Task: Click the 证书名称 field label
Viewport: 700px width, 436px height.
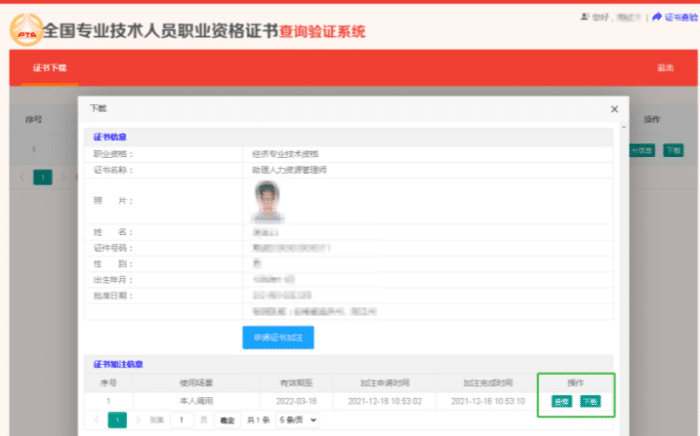Action: click(113, 170)
